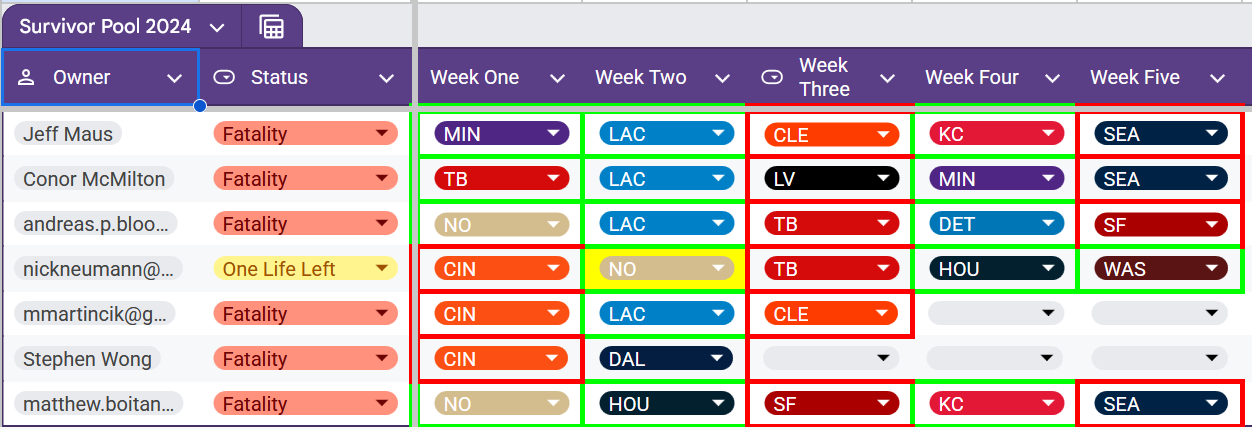1252x430 pixels.
Task: Select the Stephen Wong owner chip
Action: (87, 359)
